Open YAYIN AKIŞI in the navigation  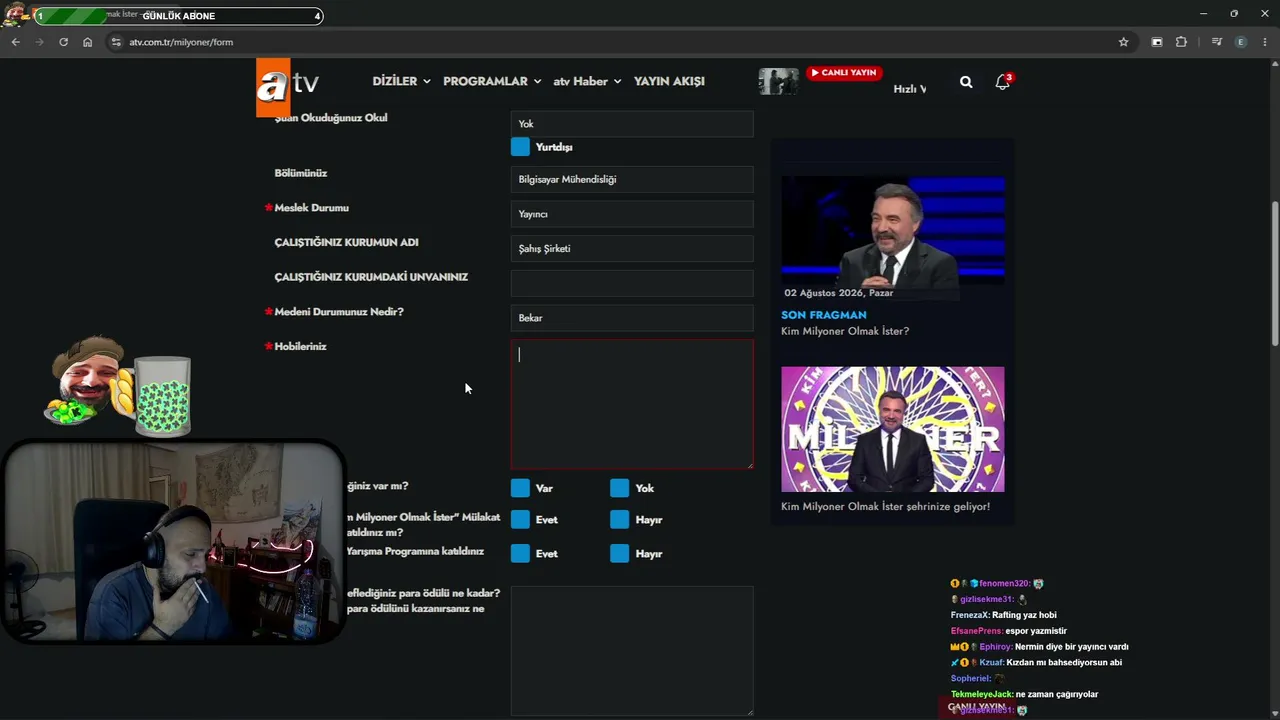click(669, 81)
